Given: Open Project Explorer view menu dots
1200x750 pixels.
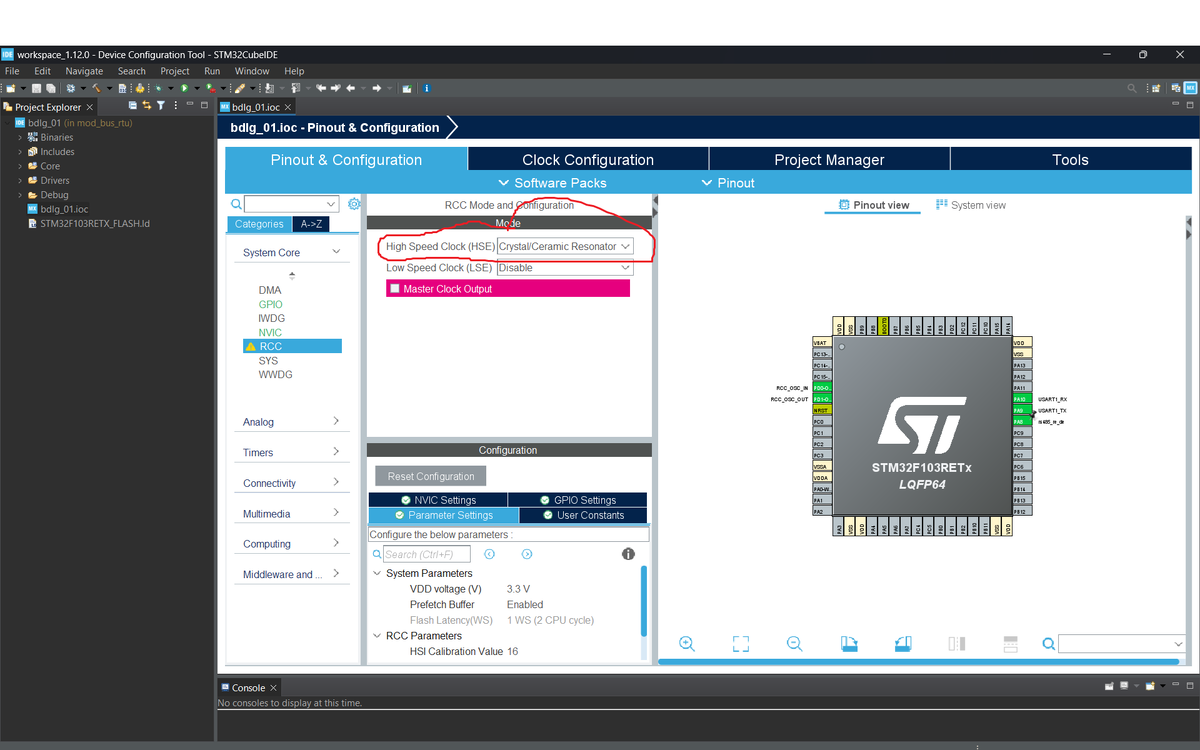Looking at the screenshot, I should (x=176, y=106).
